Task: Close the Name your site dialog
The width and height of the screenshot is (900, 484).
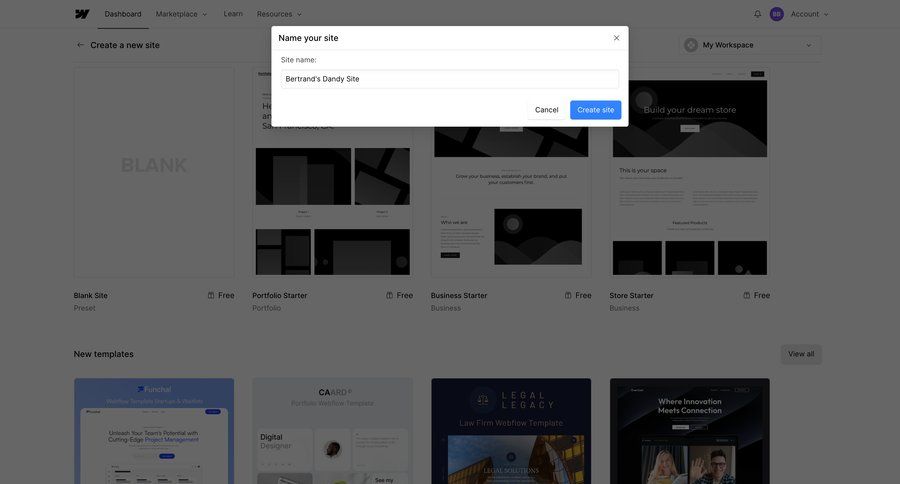Action: point(616,38)
